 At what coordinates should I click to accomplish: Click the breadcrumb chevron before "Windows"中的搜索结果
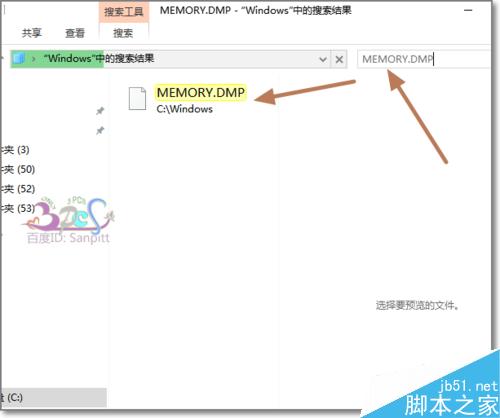pos(34,59)
